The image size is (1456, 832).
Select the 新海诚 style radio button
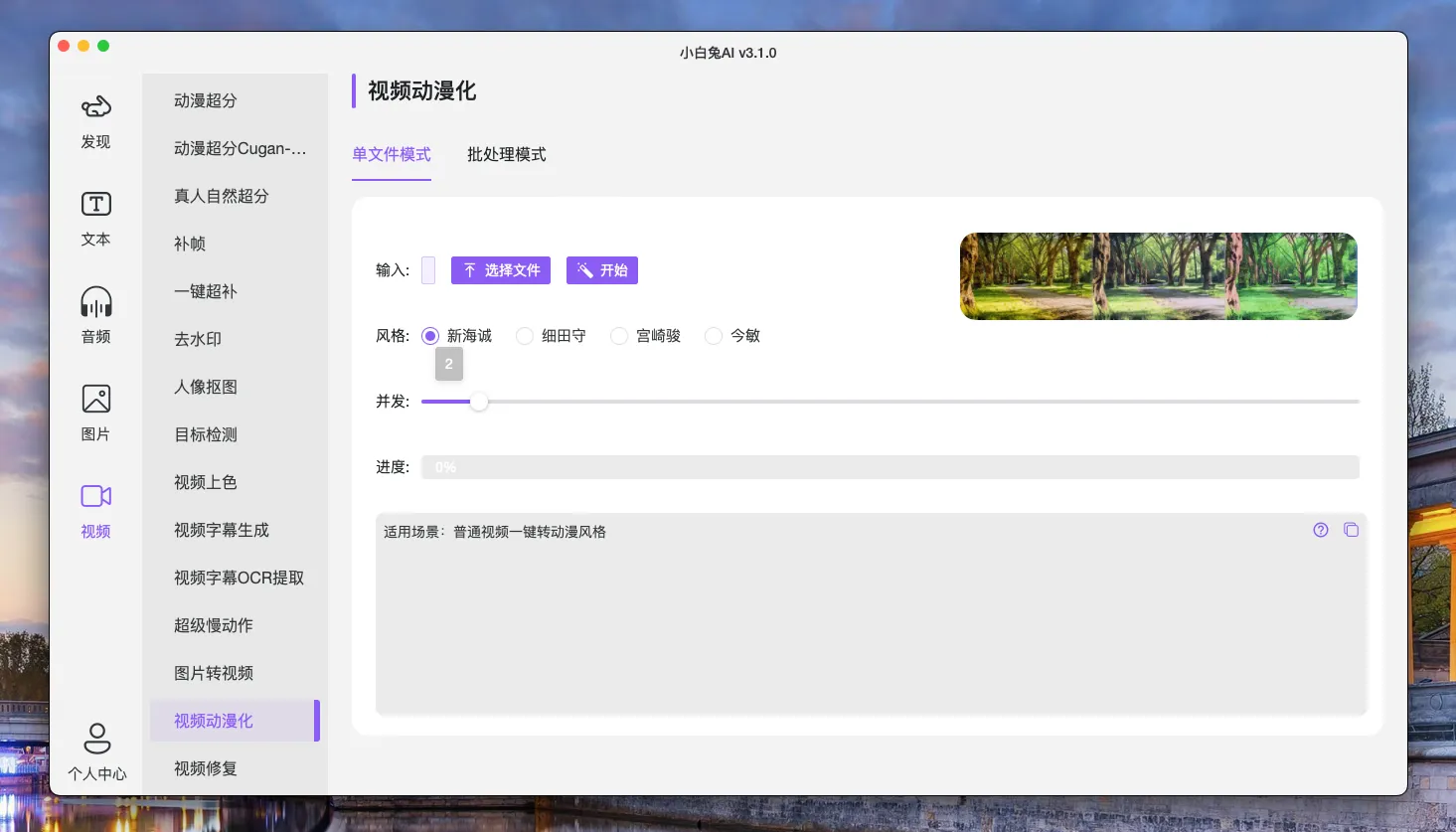430,336
